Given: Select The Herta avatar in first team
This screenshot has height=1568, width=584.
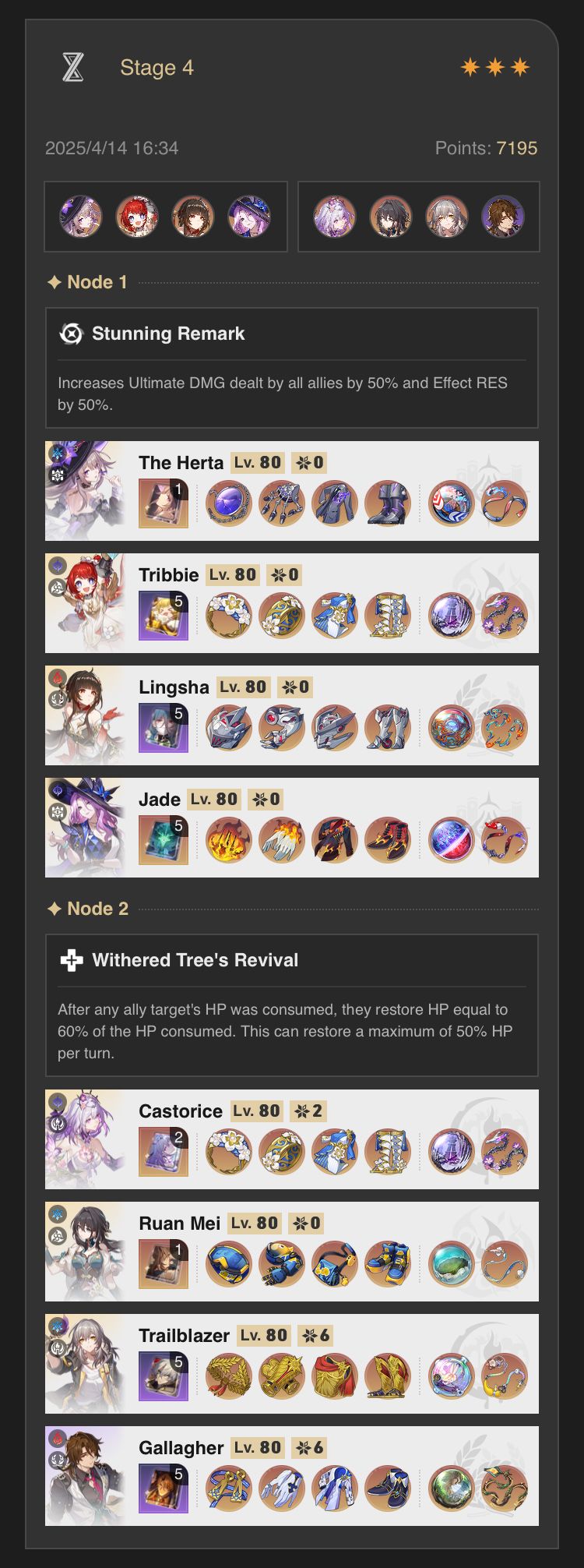Looking at the screenshot, I should point(81,216).
